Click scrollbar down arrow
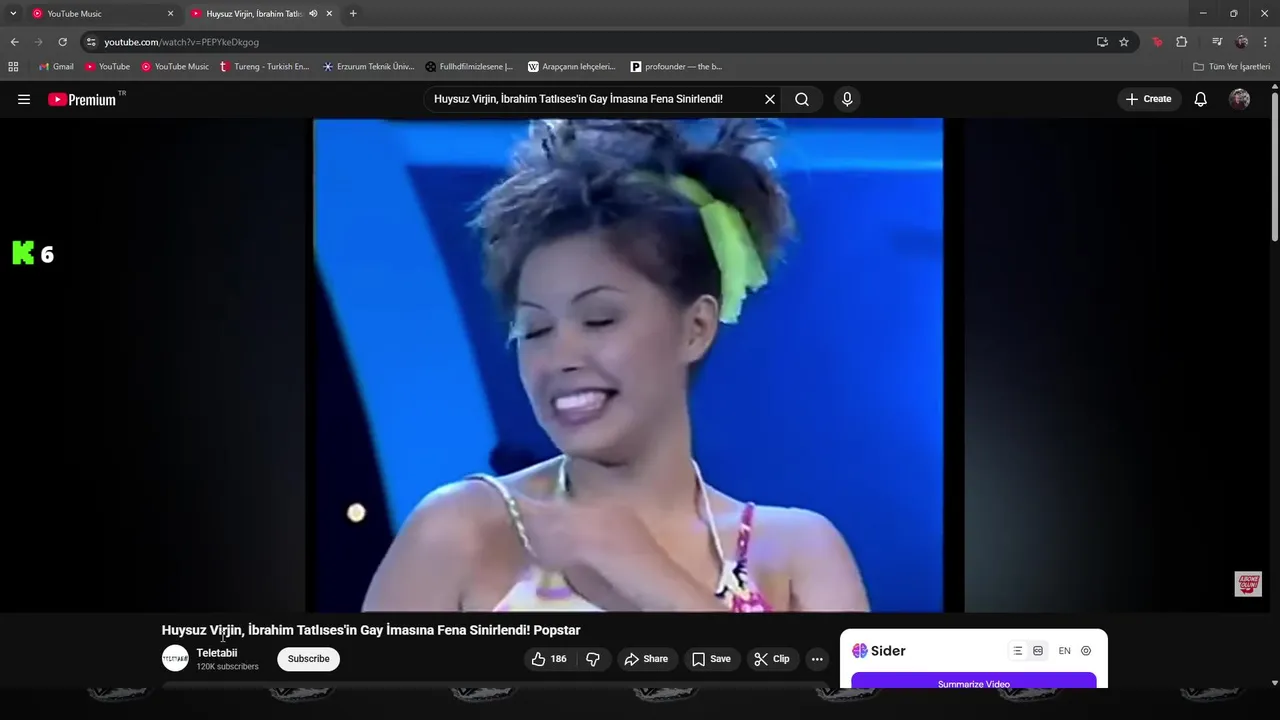The width and height of the screenshot is (1280, 720). [1274, 683]
